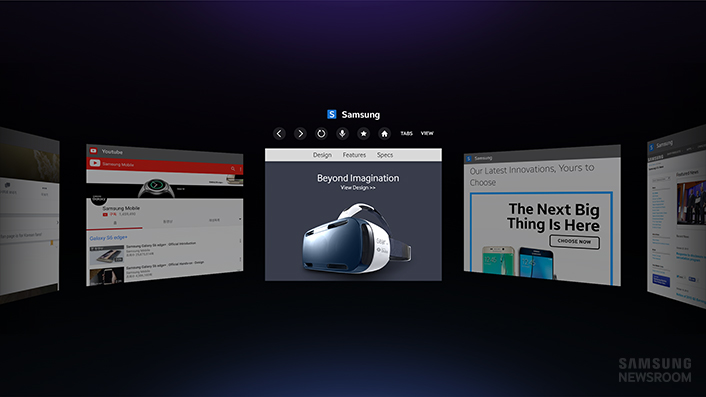Switch to the Features tab

click(x=354, y=155)
